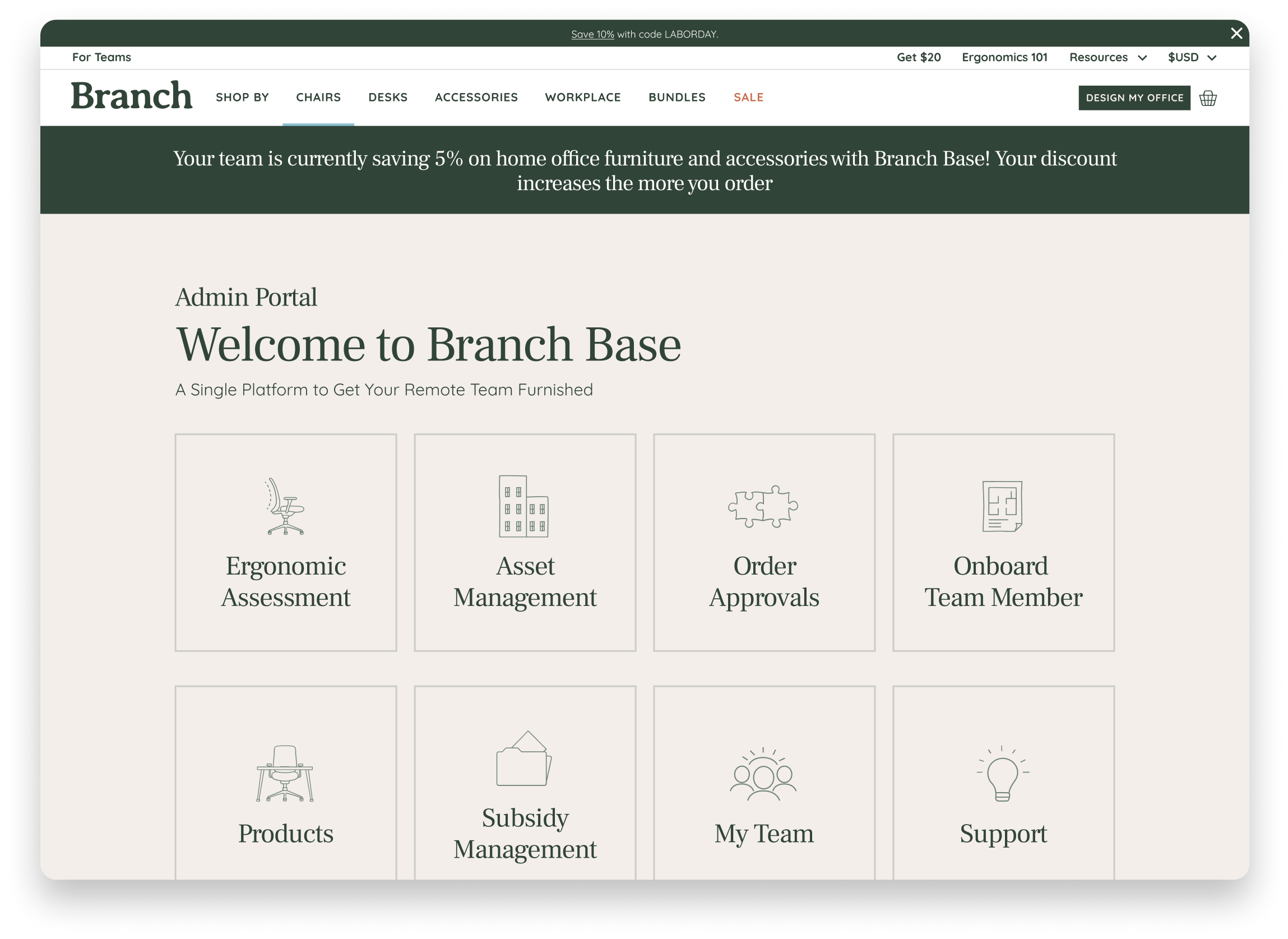Open Asset Management via the buildings icon
Viewport: 1288px width, 939px height.
(x=524, y=506)
